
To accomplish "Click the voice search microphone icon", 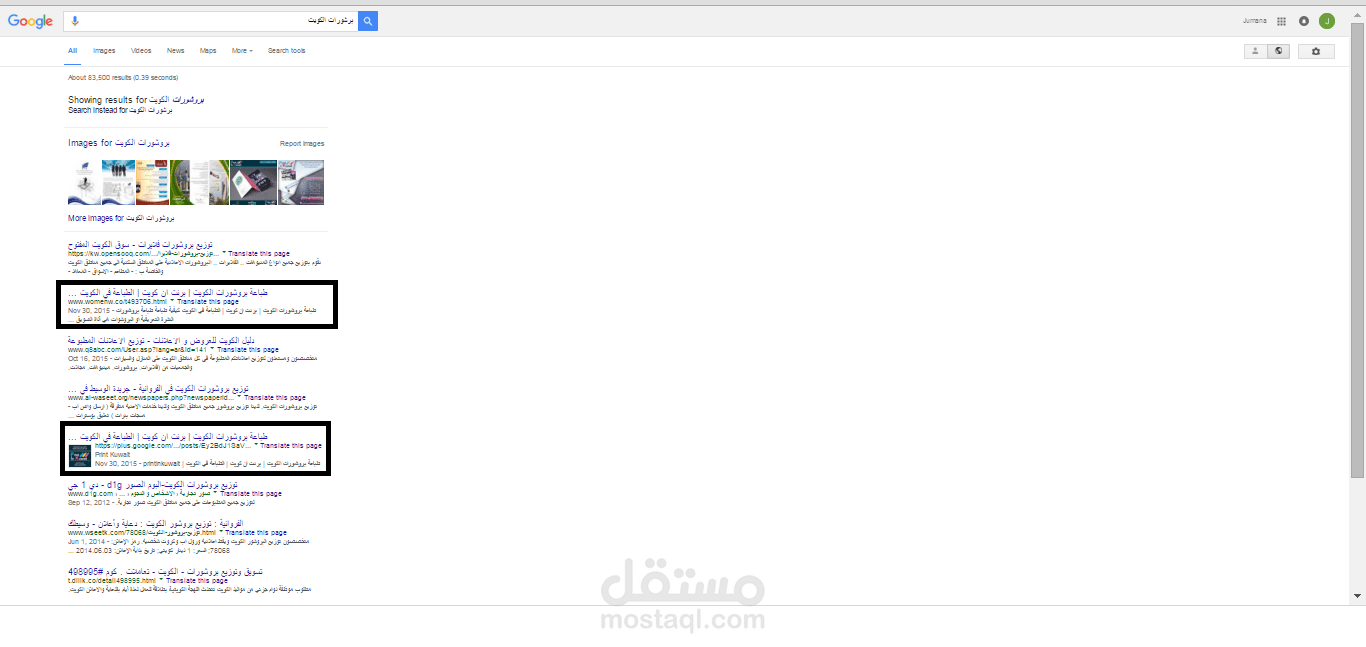I will tap(75, 21).
